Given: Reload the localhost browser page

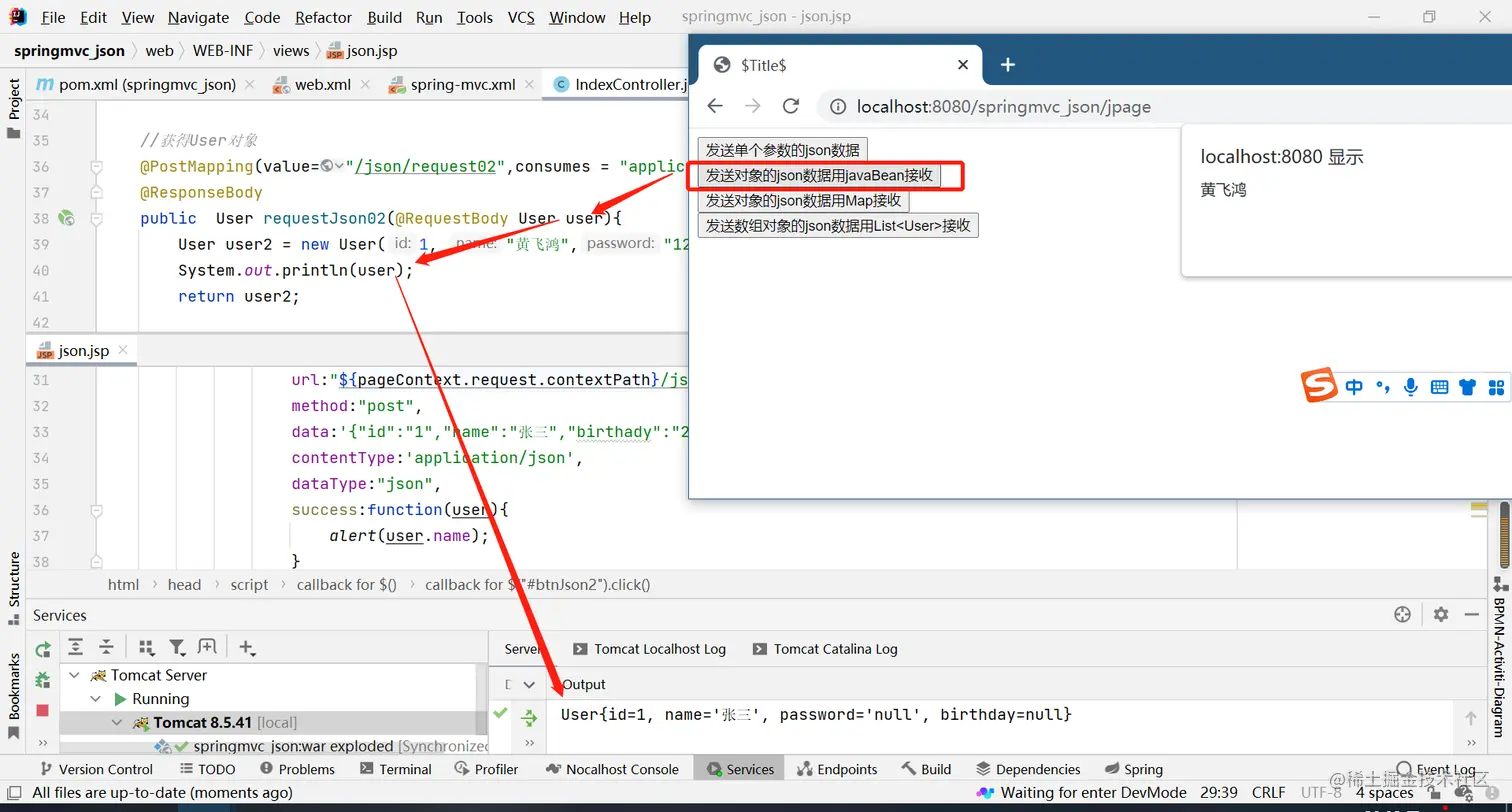Looking at the screenshot, I should click(791, 106).
